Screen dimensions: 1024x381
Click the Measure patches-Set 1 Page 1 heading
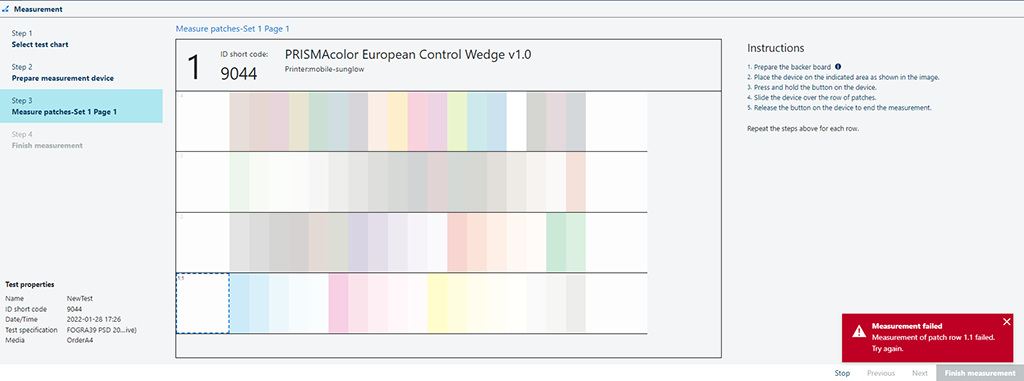pos(232,29)
